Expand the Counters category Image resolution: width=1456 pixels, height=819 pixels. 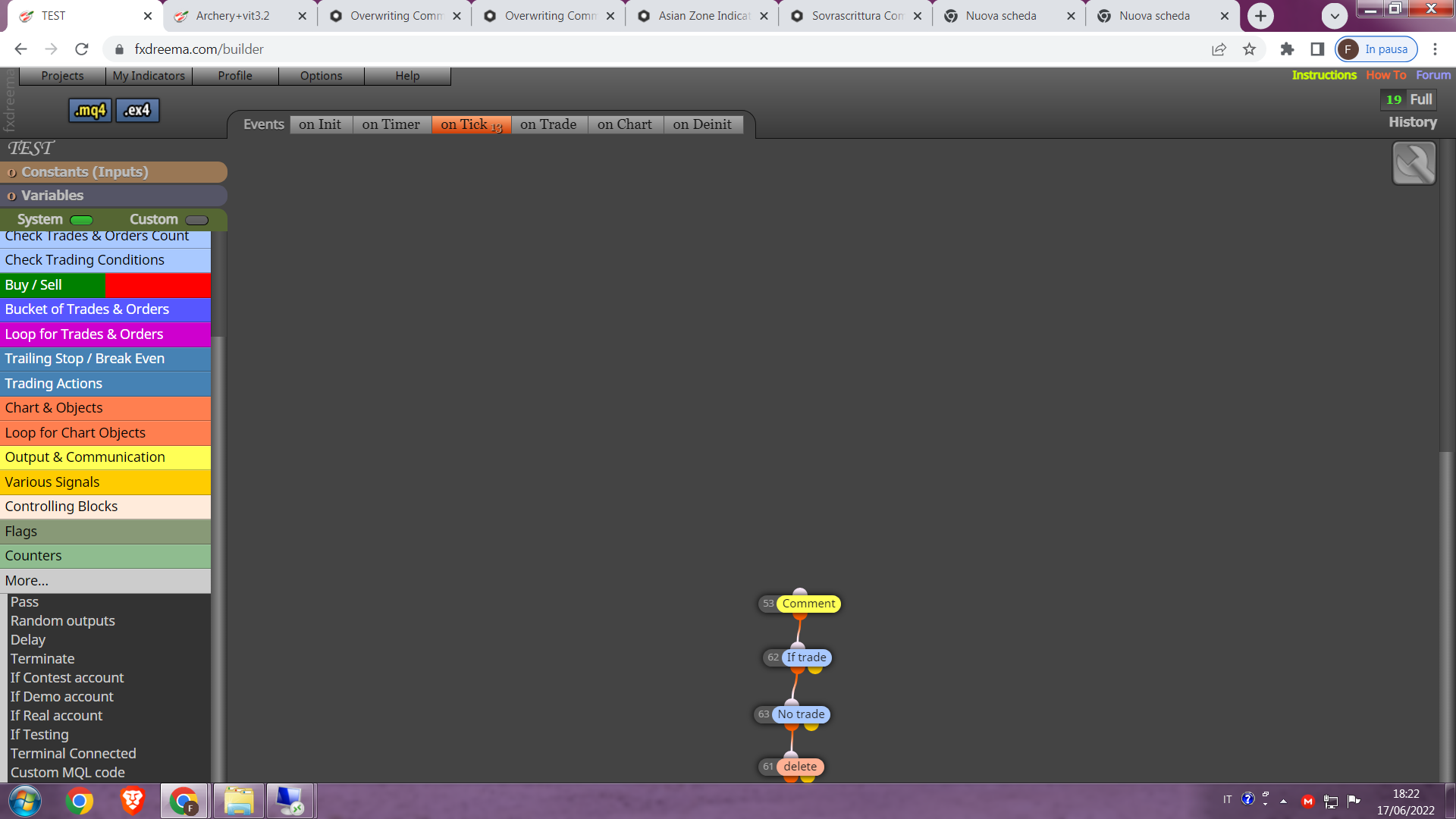point(105,556)
